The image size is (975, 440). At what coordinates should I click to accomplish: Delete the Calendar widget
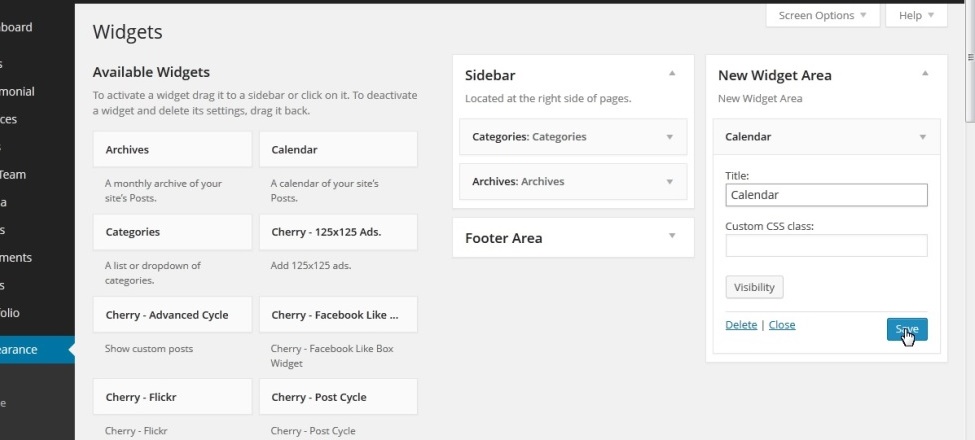(x=741, y=325)
